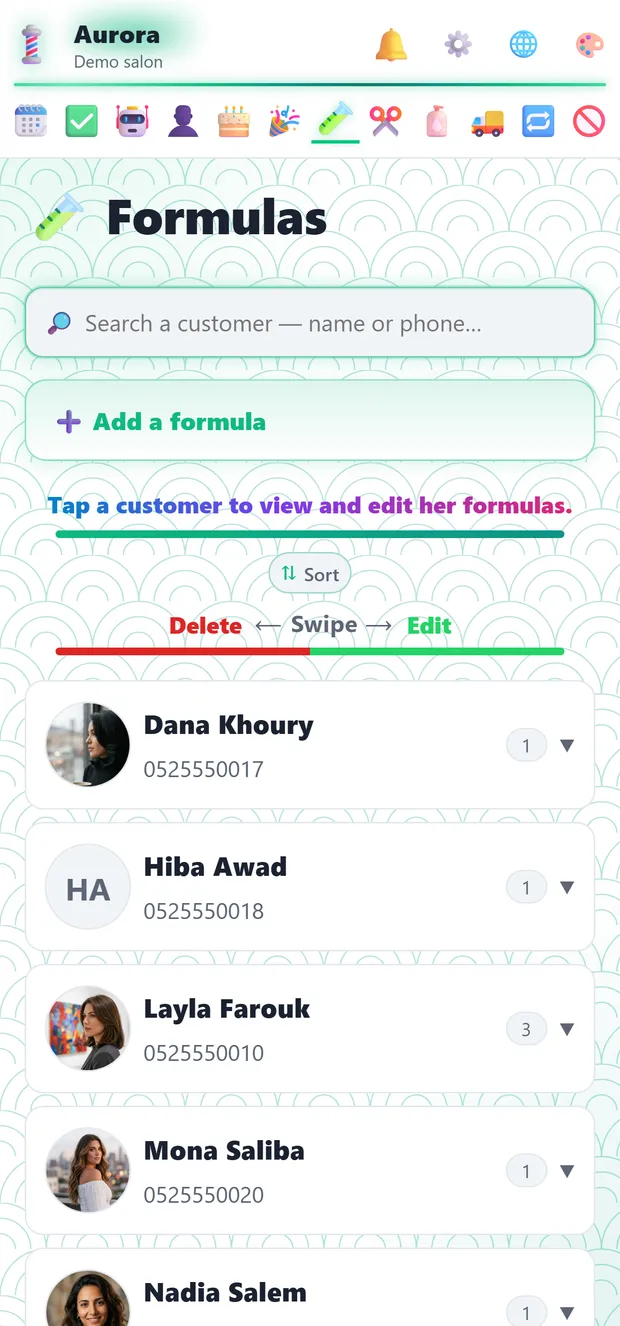This screenshot has height=1326, width=620.
Task: Open settings gear icon
Action: click(458, 44)
